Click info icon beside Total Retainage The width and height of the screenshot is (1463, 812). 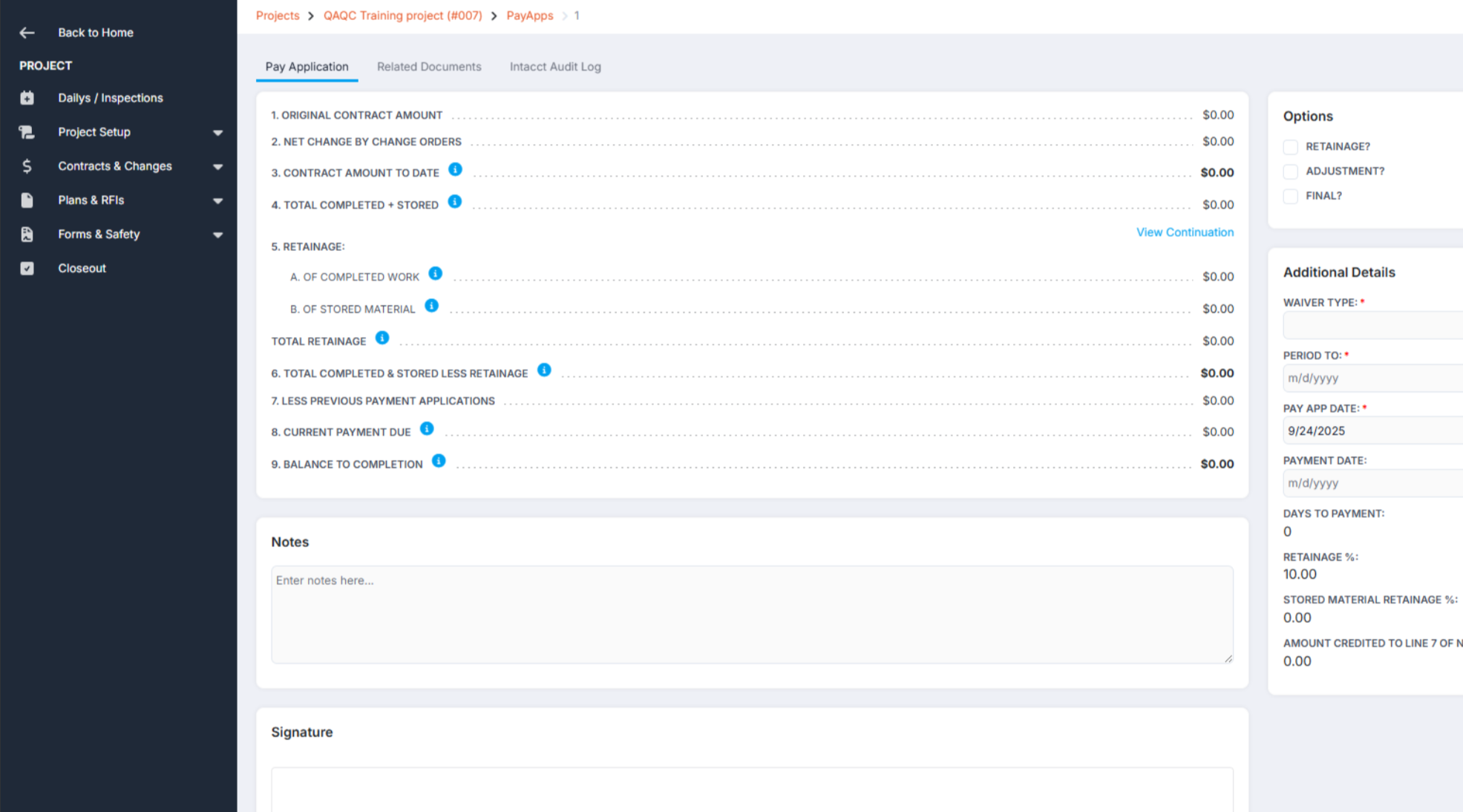click(382, 338)
